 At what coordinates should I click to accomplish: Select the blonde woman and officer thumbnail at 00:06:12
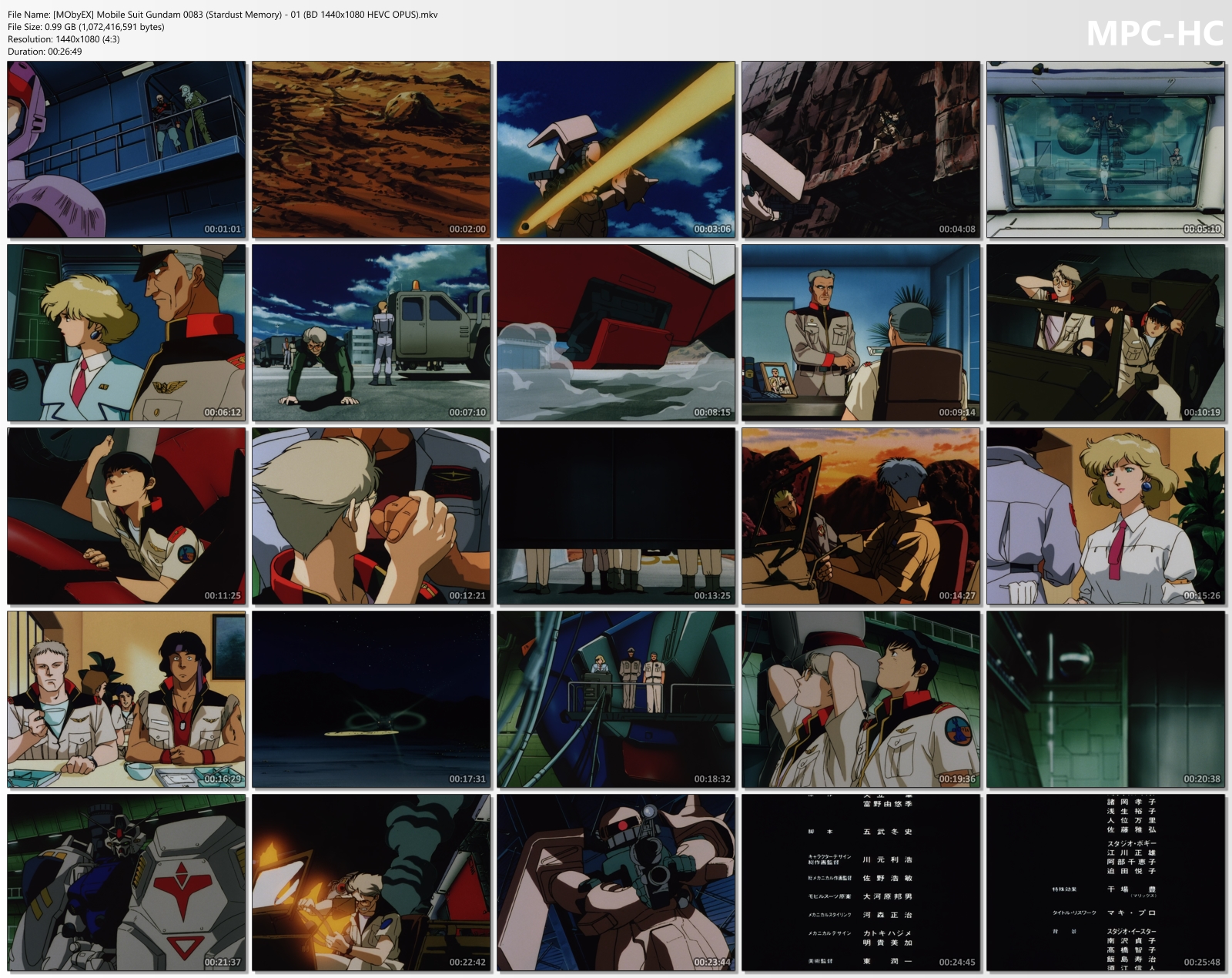point(126,333)
